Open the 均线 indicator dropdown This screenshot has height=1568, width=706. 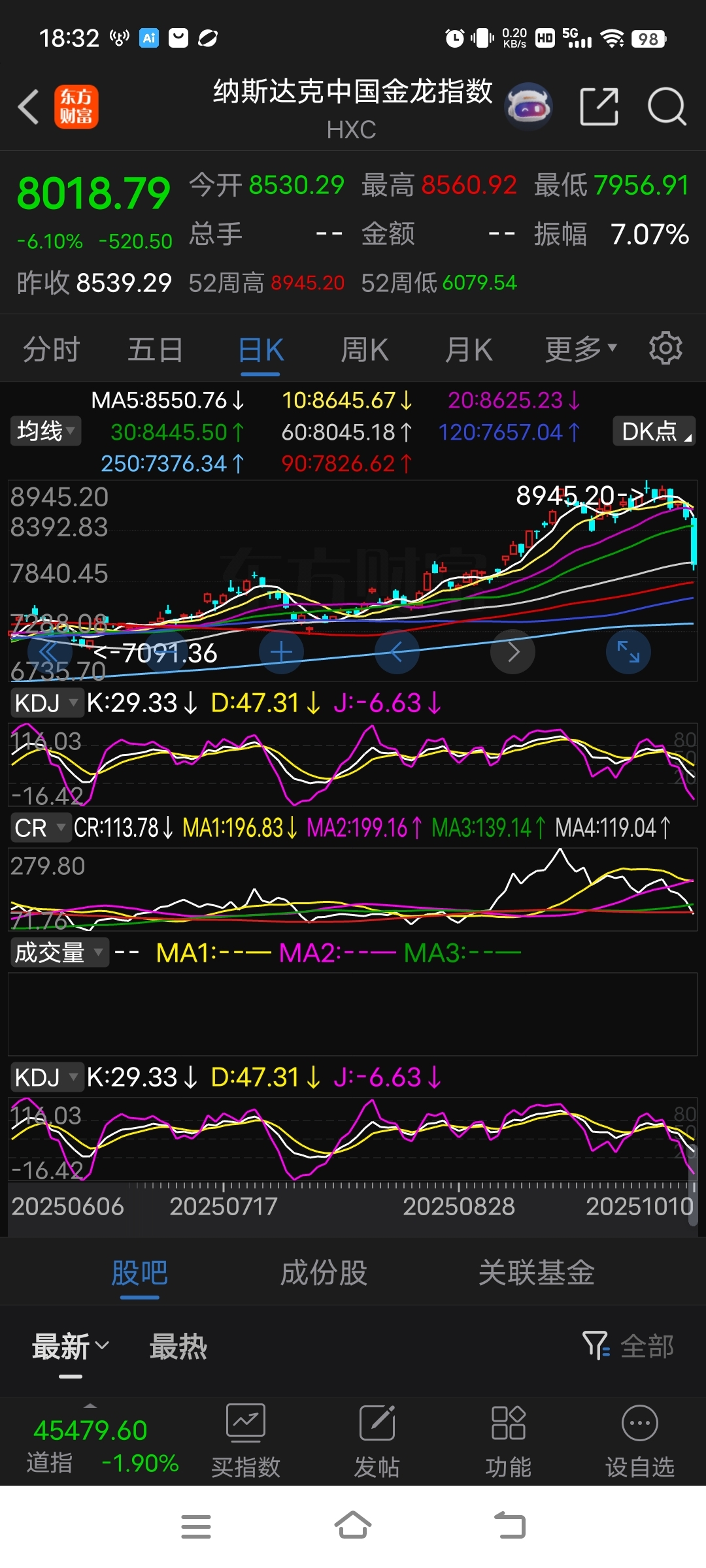point(45,431)
